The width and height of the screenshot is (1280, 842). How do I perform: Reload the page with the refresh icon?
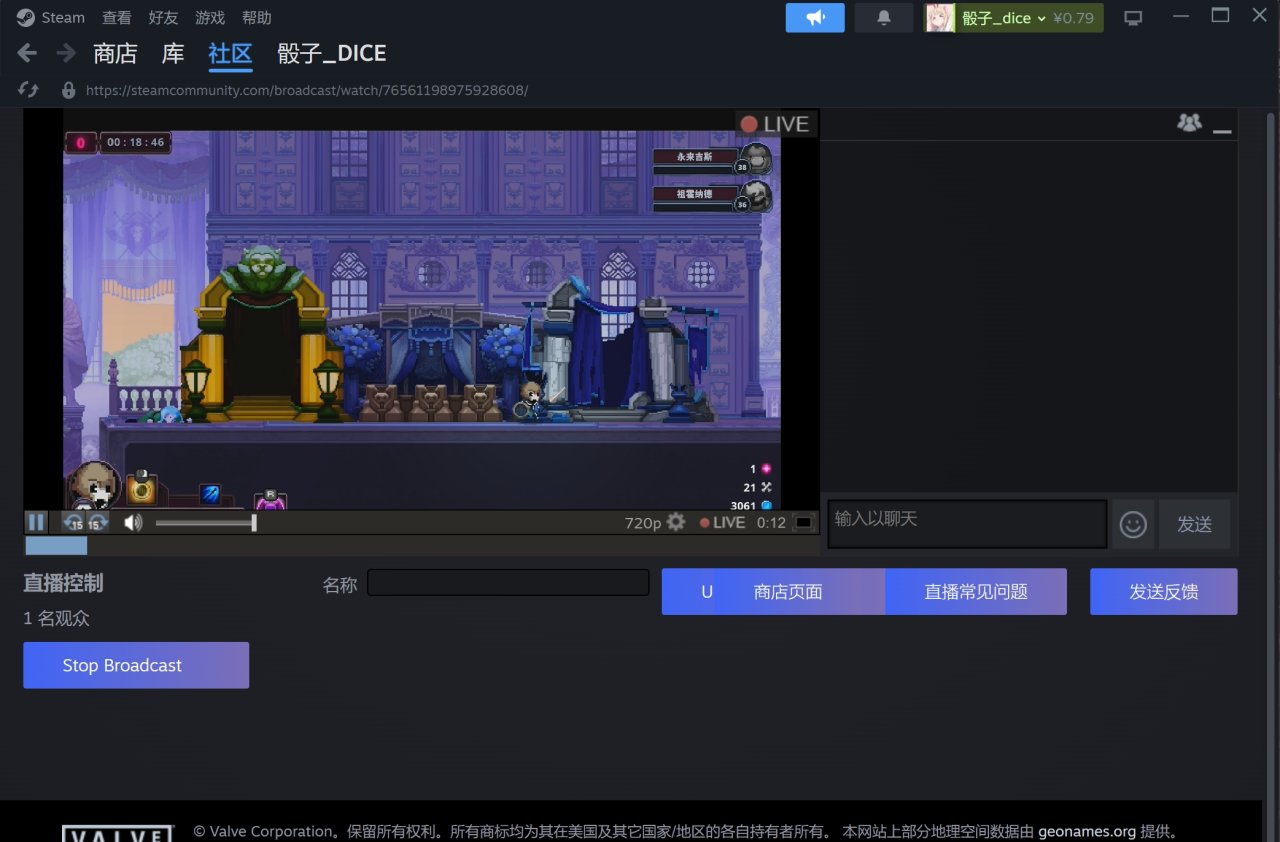coord(28,90)
